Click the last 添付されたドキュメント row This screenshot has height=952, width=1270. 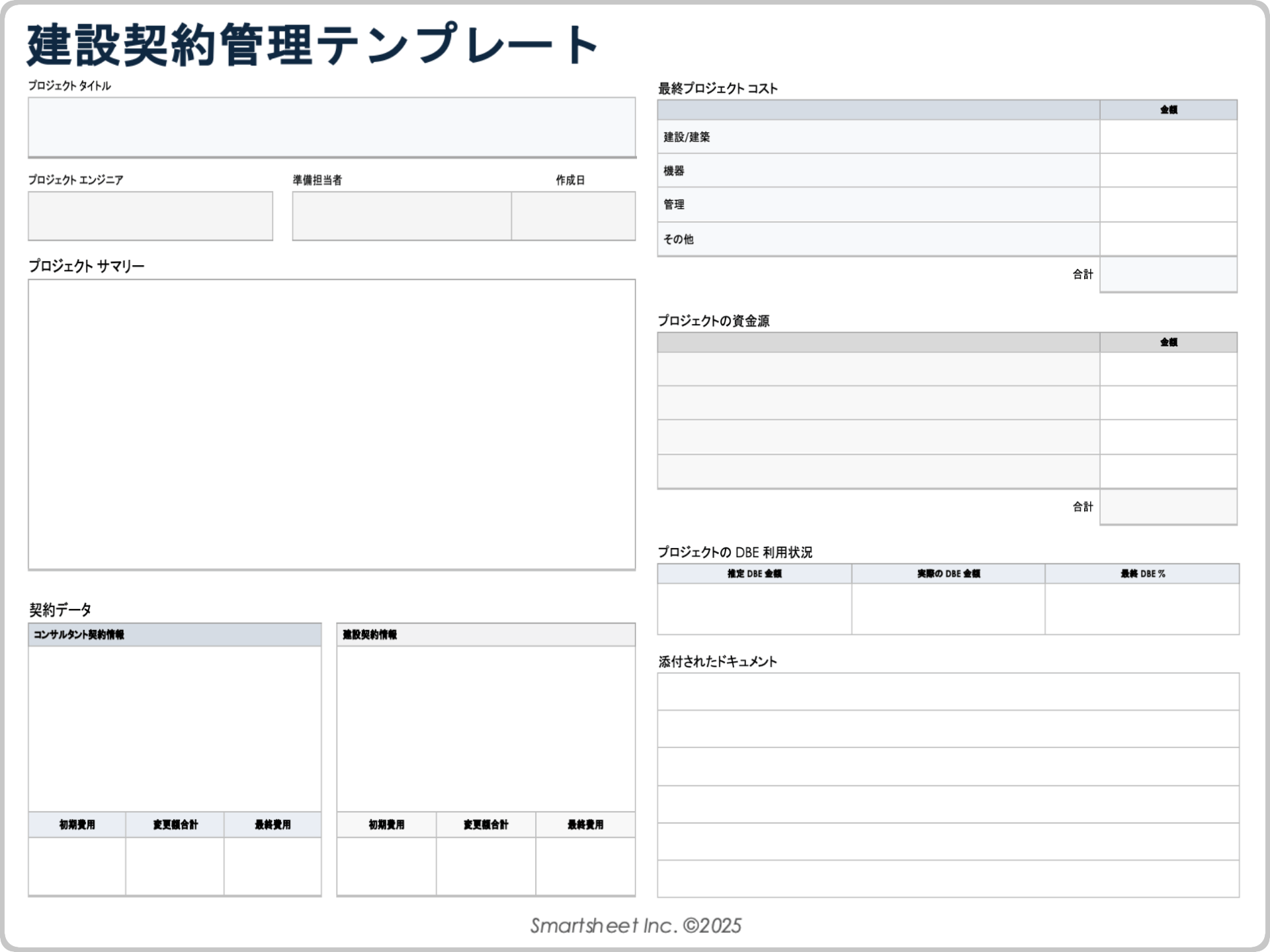pos(948,879)
